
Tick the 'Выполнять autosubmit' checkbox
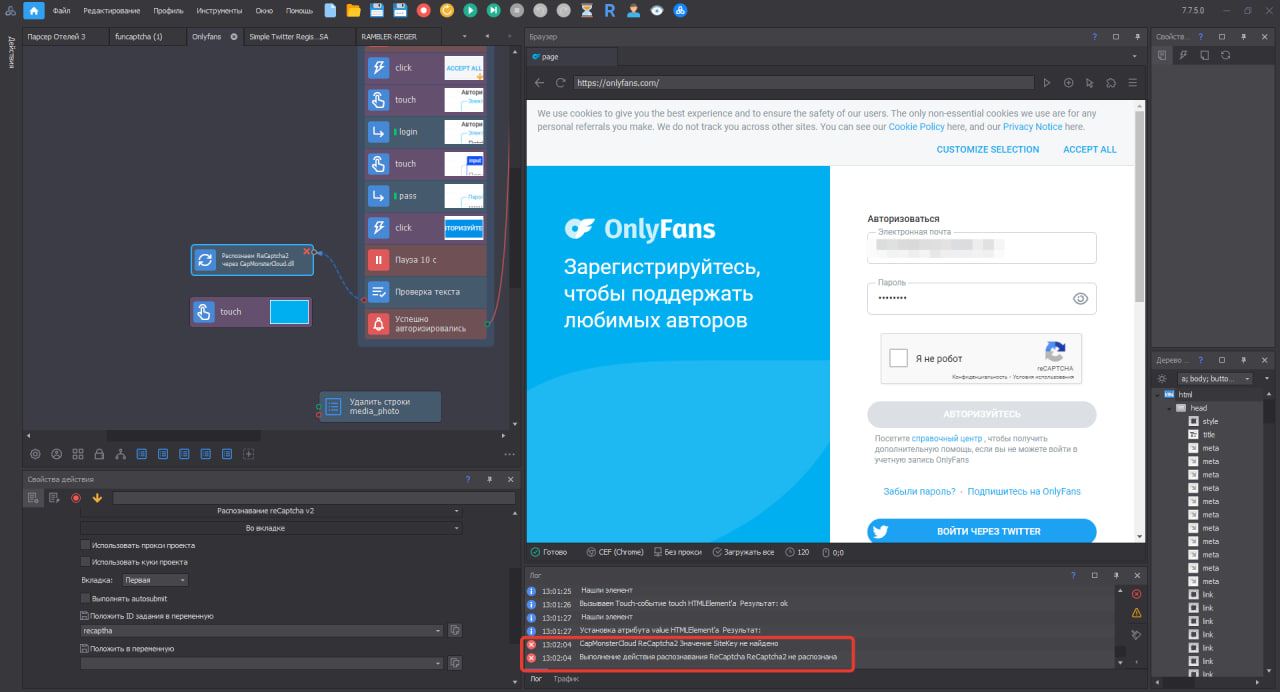(x=85, y=598)
